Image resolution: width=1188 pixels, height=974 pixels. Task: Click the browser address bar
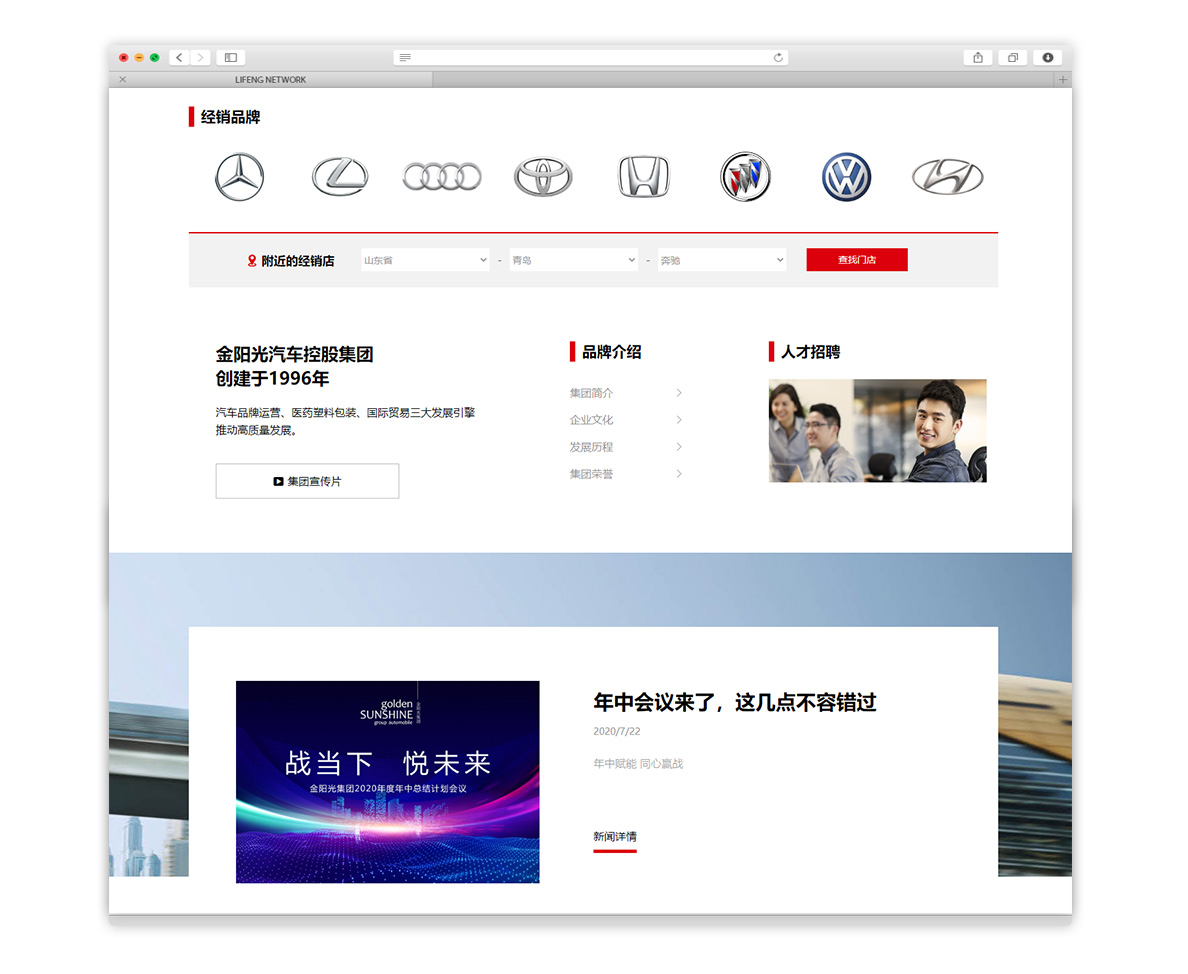[591, 58]
